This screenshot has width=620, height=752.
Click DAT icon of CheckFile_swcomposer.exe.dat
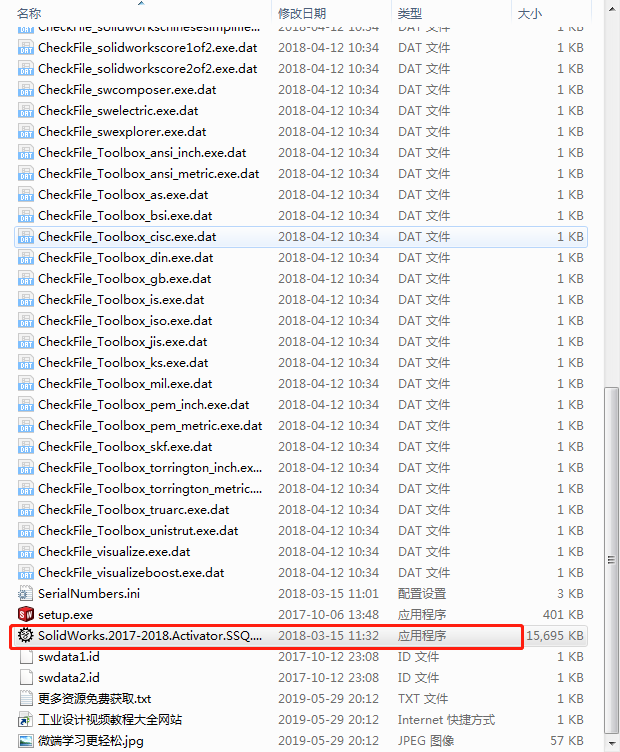point(25,90)
